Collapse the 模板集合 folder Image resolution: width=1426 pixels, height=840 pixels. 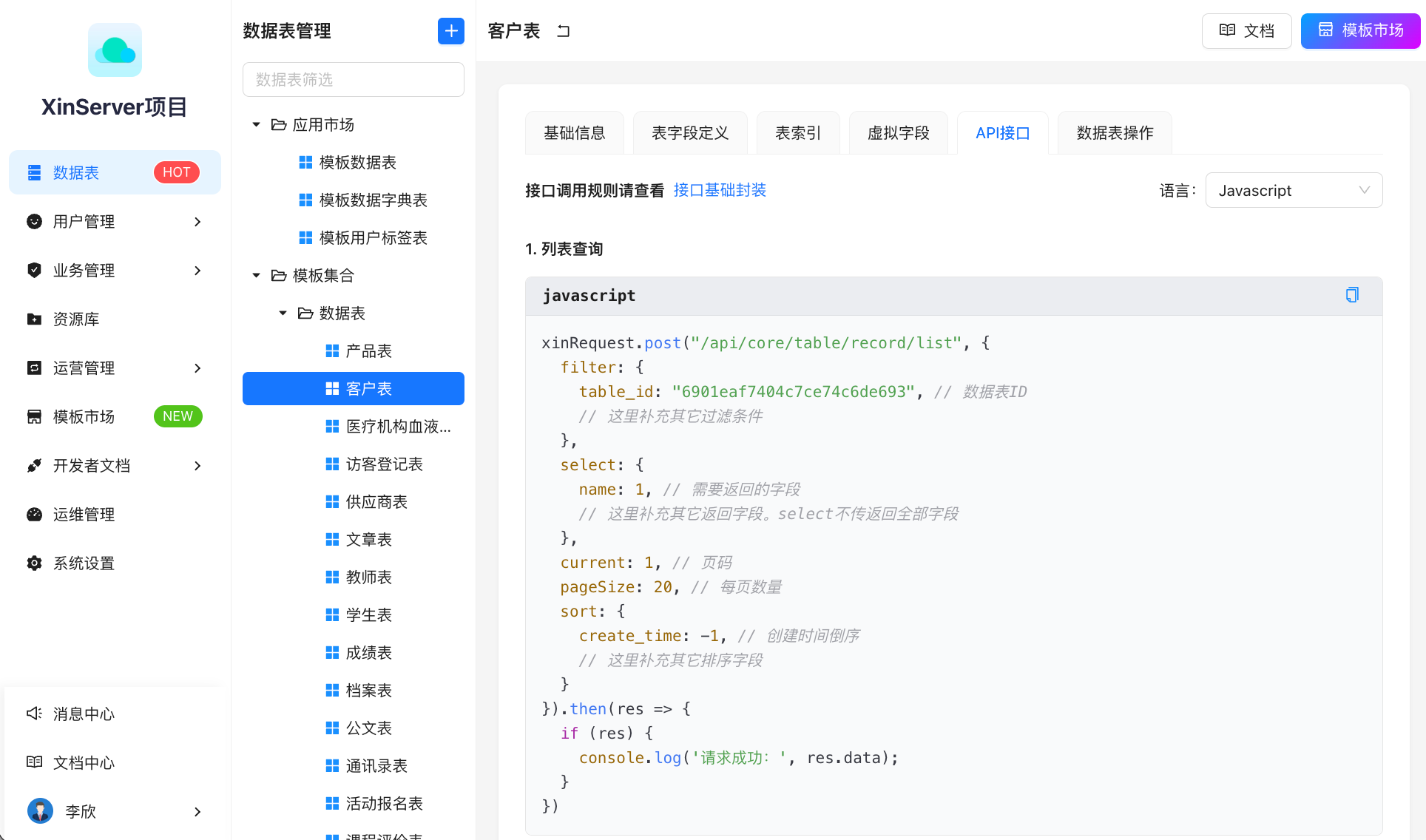256,275
